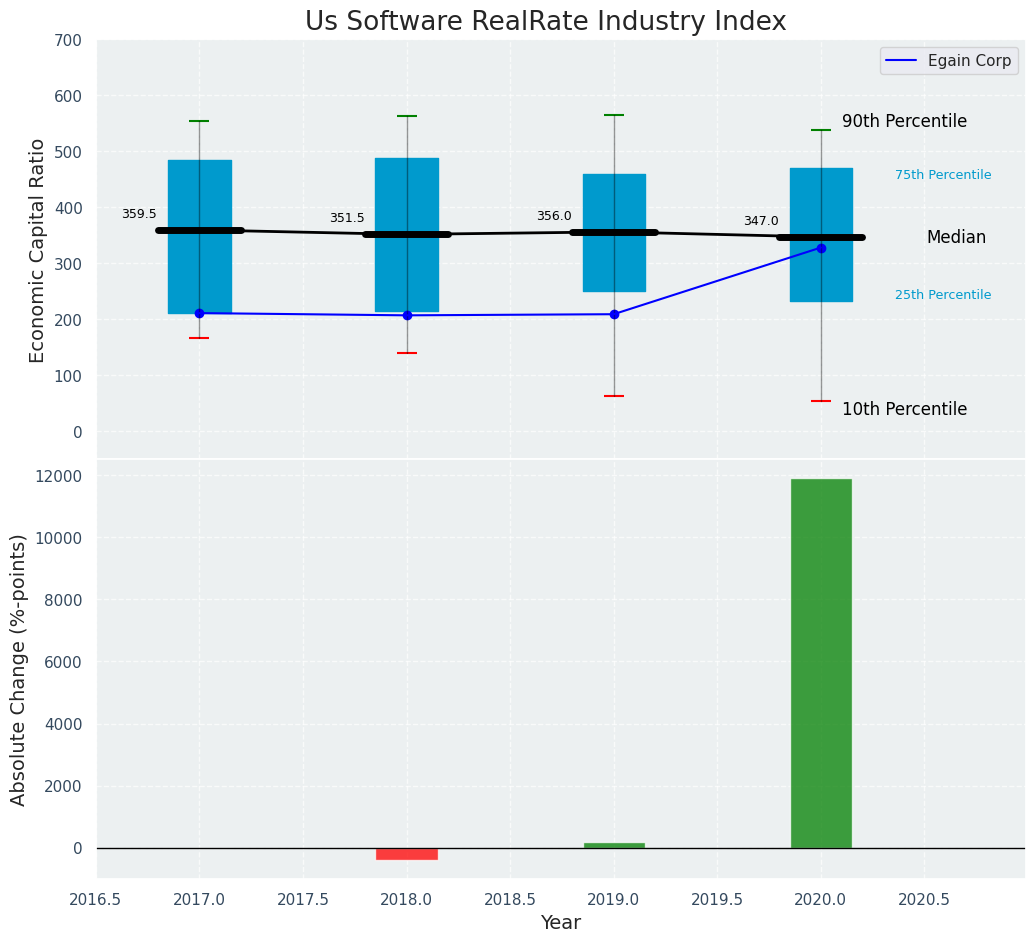
Task: Pick the Egain Corp 2019 data point
Action: (614, 314)
